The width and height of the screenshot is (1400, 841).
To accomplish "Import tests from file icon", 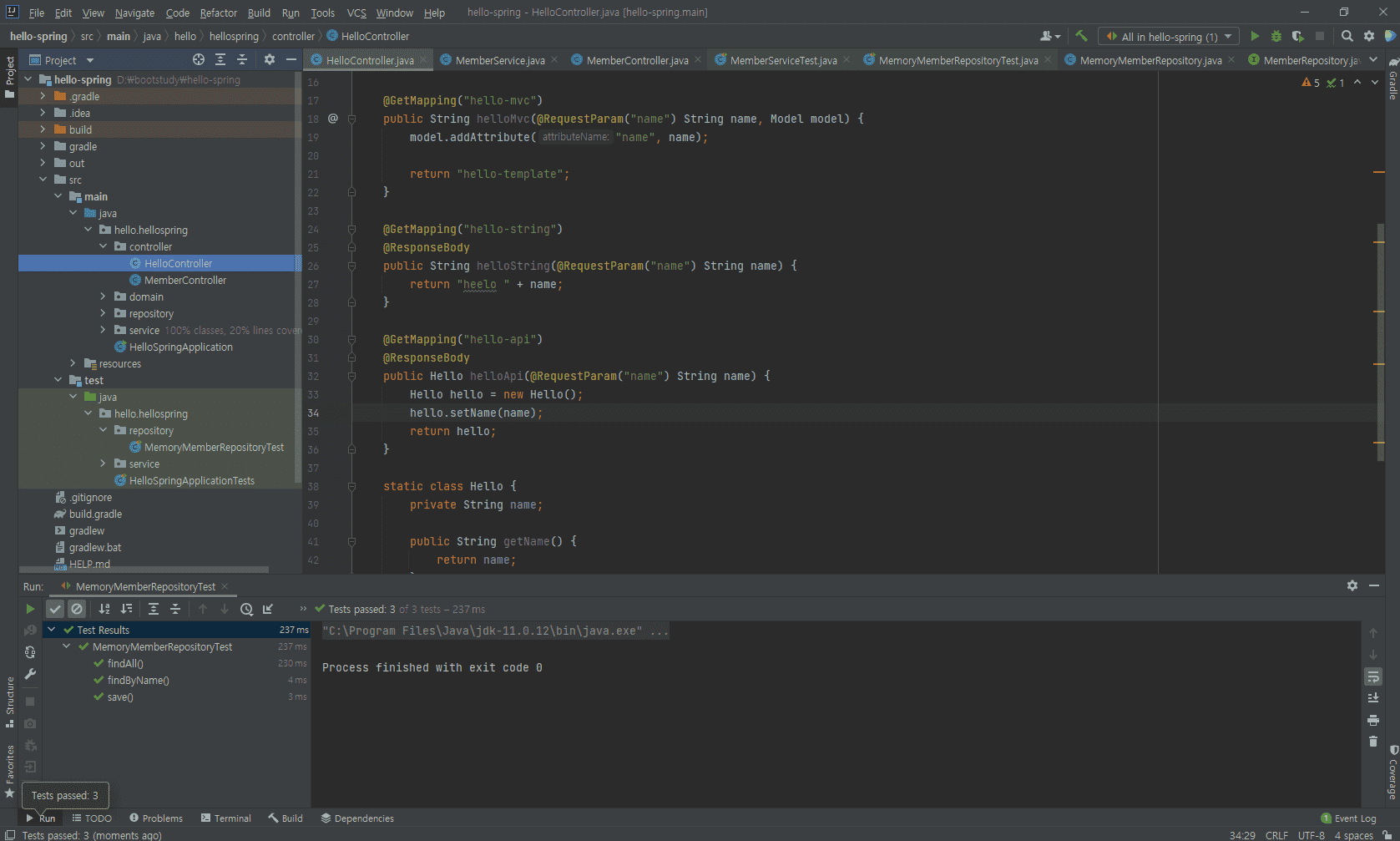I will [268, 609].
